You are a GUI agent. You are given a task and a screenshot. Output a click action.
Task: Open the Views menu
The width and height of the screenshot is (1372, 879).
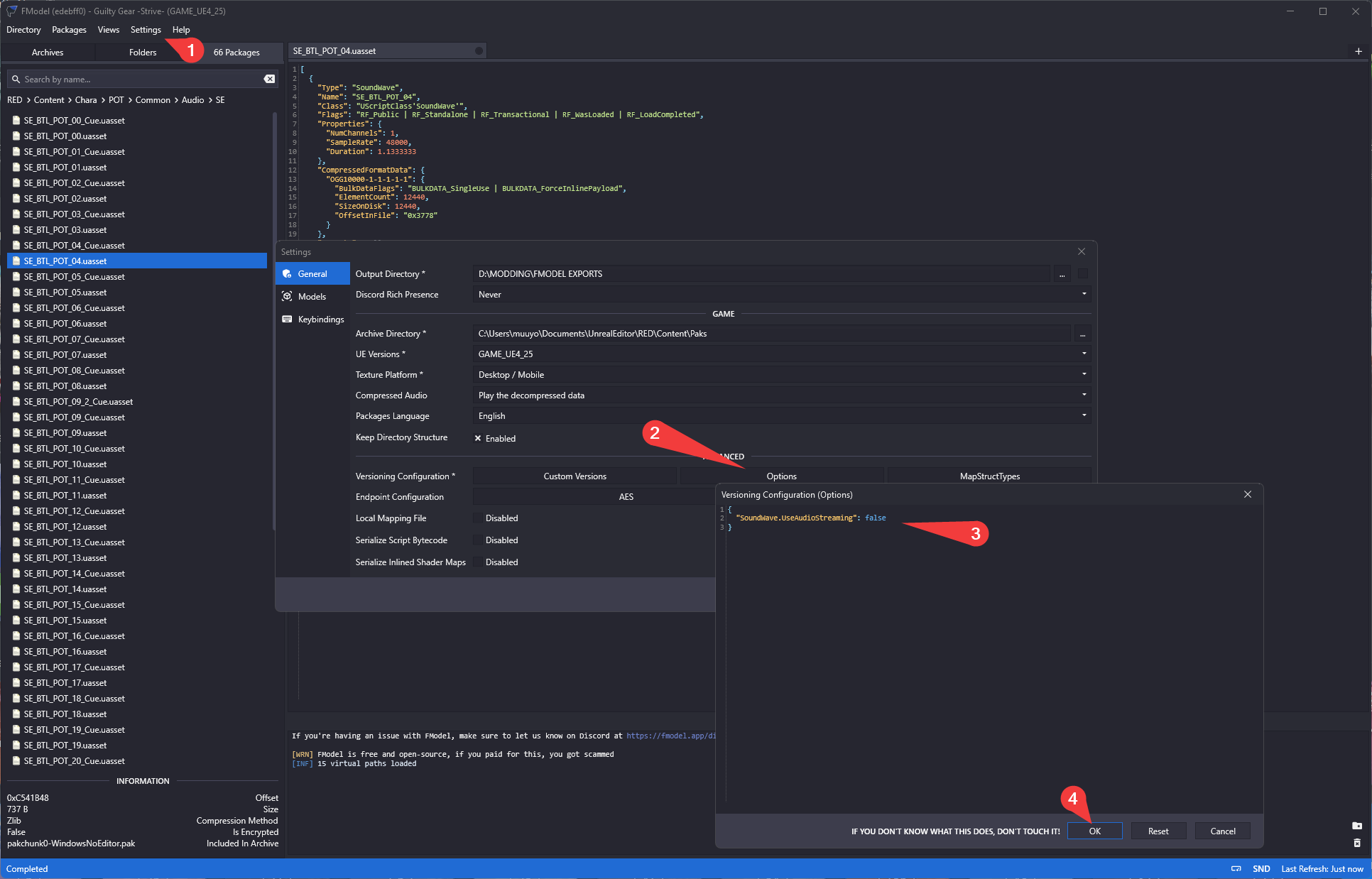click(108, 30)
